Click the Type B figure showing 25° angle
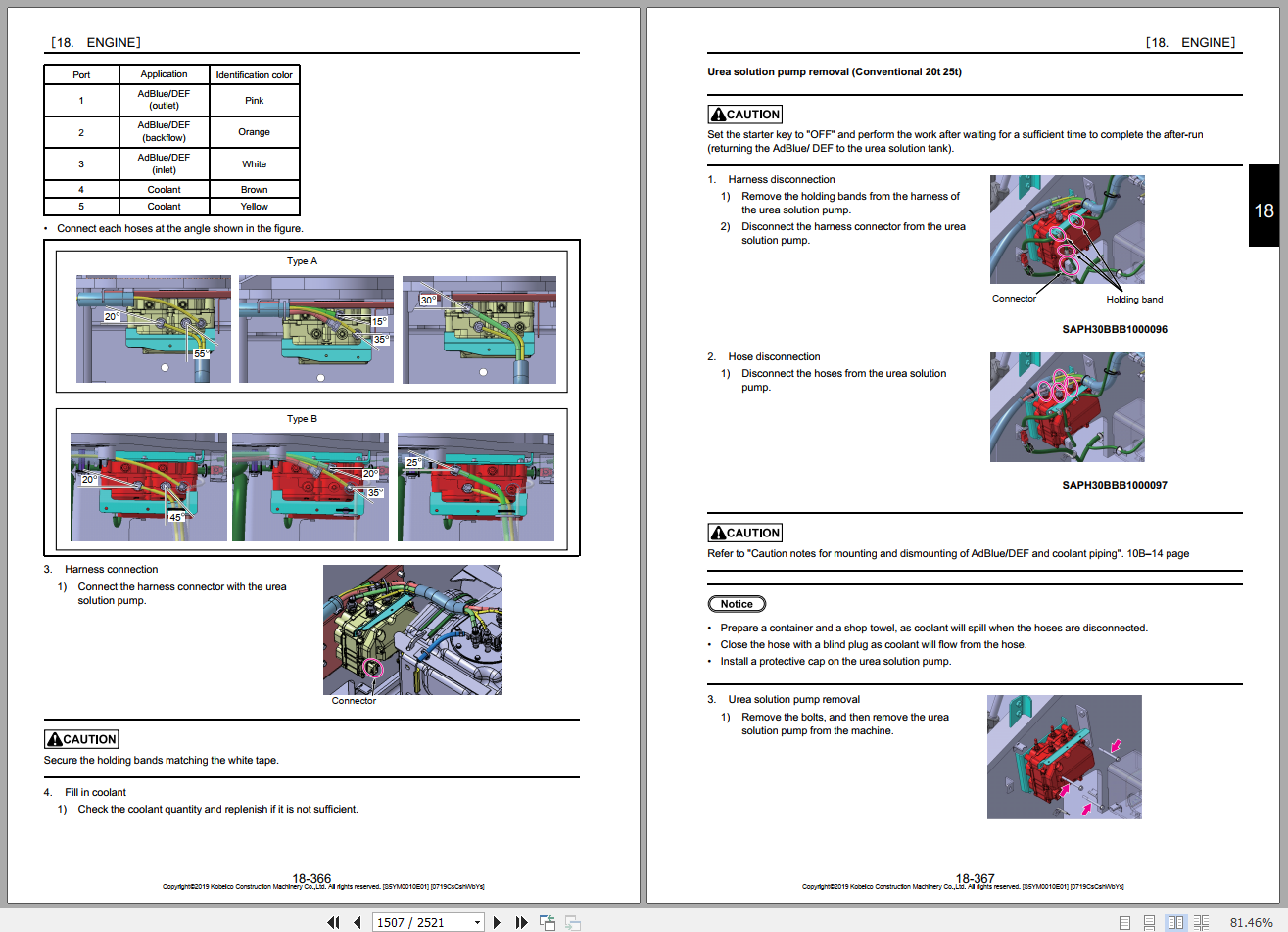Screen dimensions: 1288x932 [x=476, y=487]
